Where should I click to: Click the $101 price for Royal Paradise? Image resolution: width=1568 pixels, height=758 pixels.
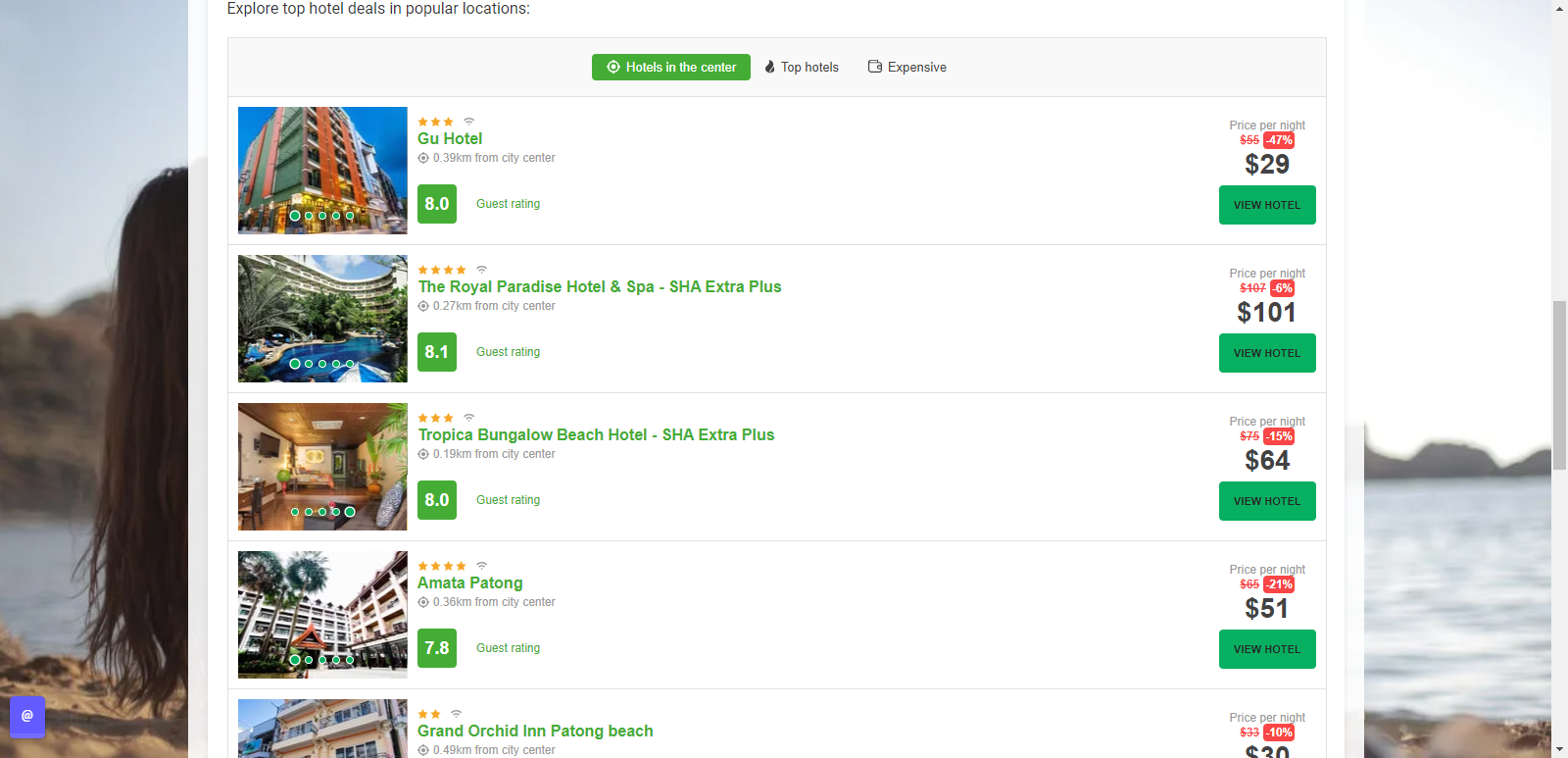[x=1267, y=313]
